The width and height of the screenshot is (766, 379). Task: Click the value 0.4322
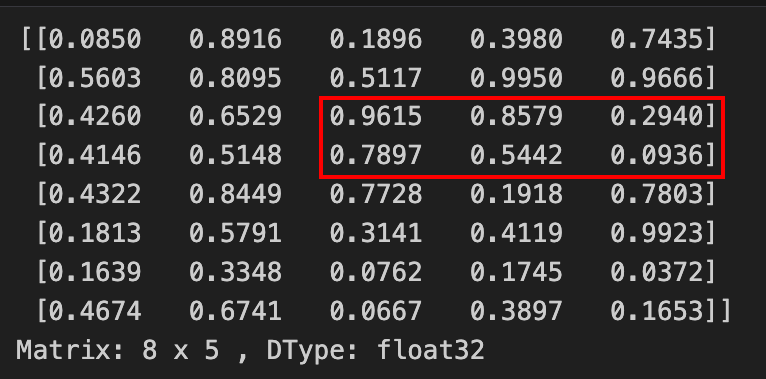point(95,194)
